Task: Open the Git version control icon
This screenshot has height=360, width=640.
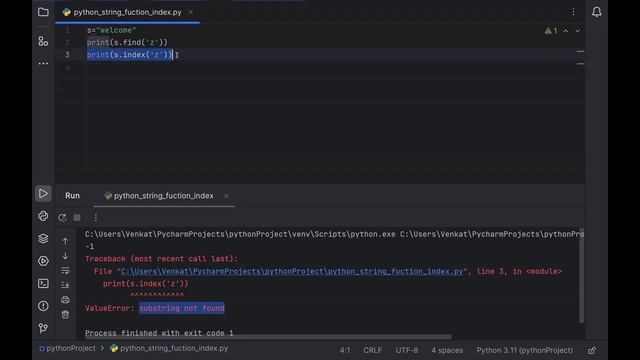Action: point(43,328)
